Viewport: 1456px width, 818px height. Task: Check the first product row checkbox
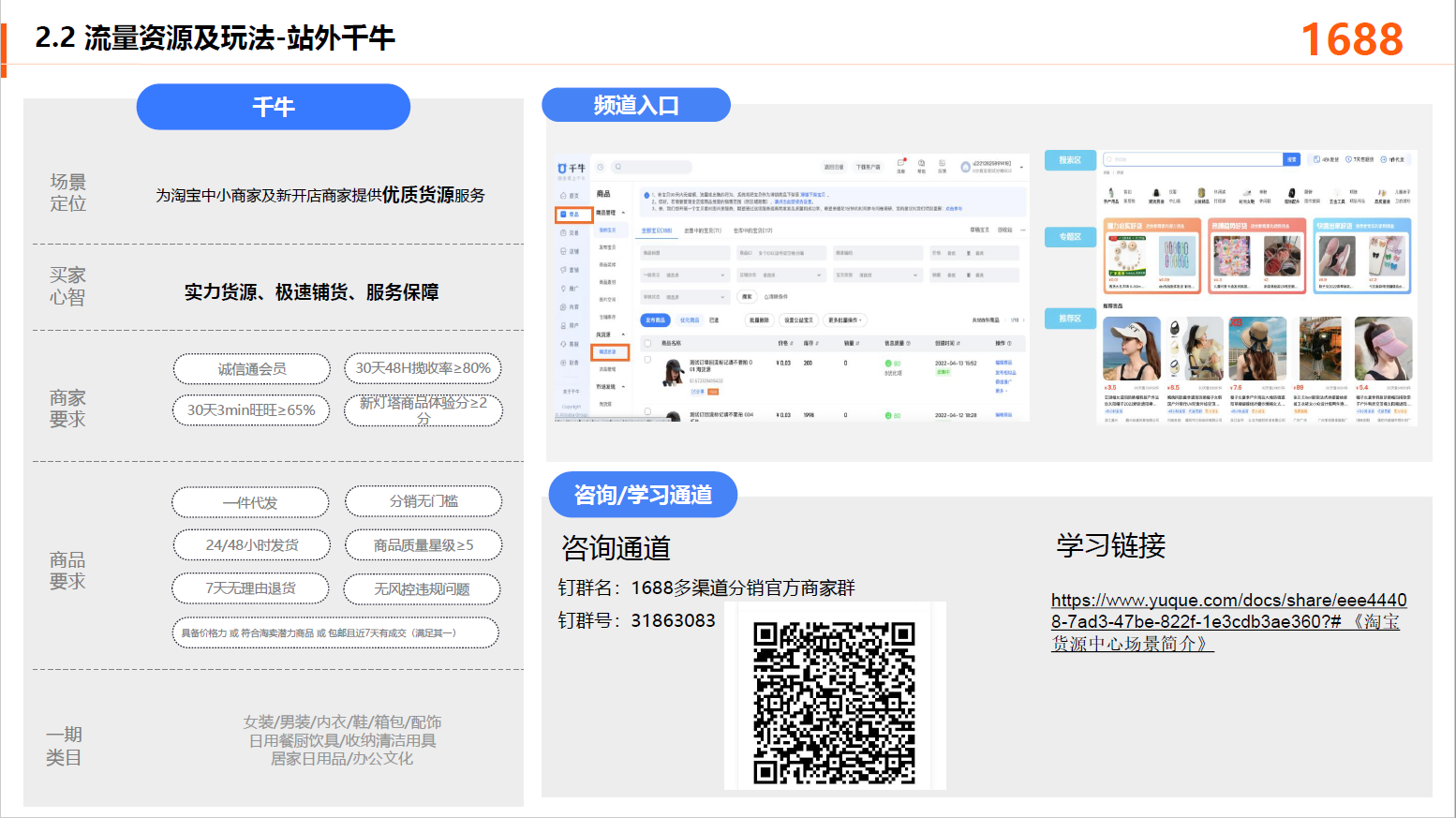[x=647, y=360]
